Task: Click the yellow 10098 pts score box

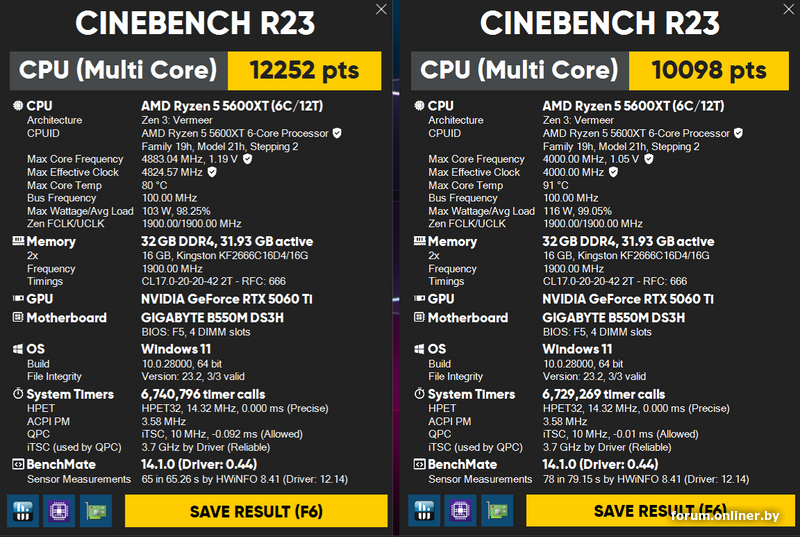Action: pos(706,71)
